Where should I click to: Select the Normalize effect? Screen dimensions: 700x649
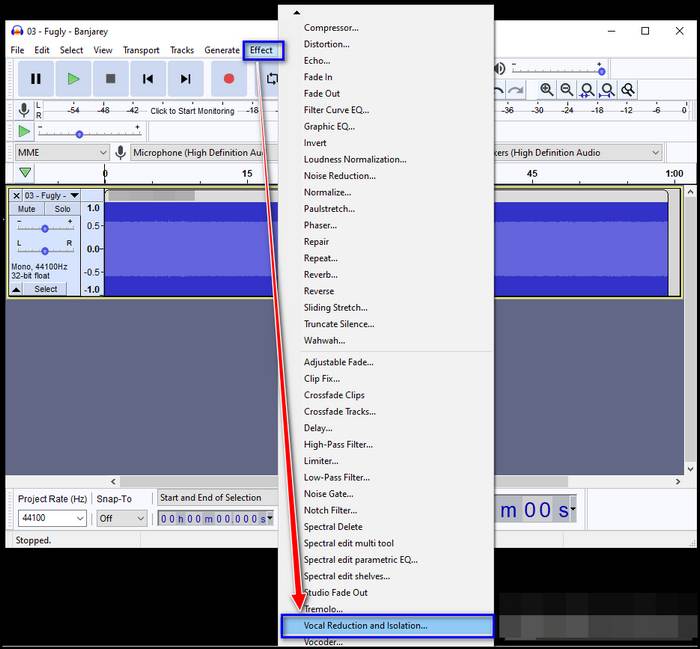click(x=386, y=192)
